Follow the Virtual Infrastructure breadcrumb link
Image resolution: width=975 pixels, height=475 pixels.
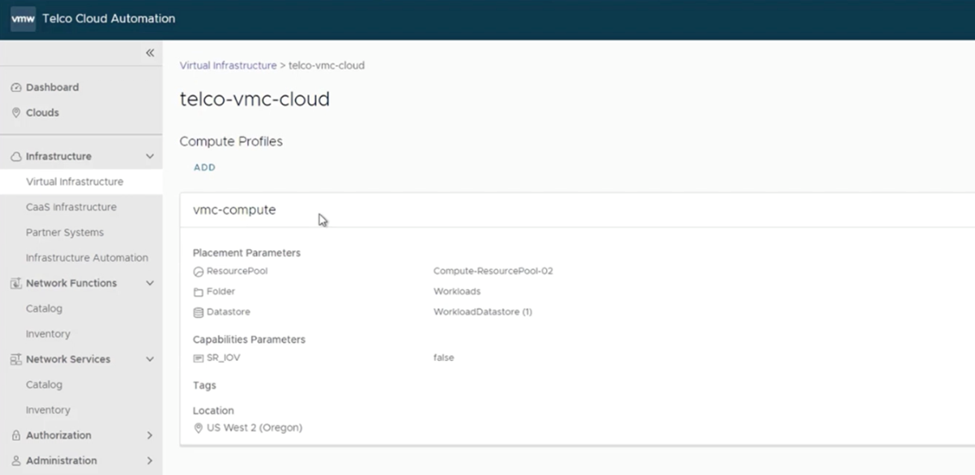coord(228,65)
